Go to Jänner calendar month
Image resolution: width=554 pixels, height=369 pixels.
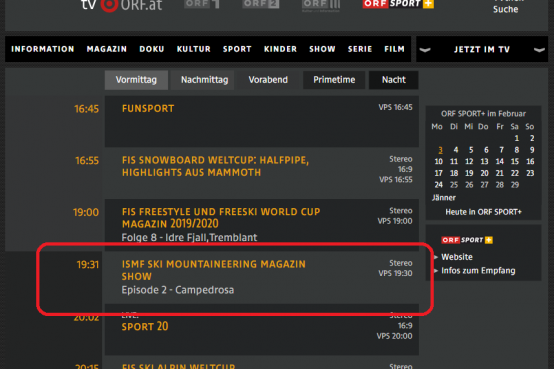tap(444, 198)
